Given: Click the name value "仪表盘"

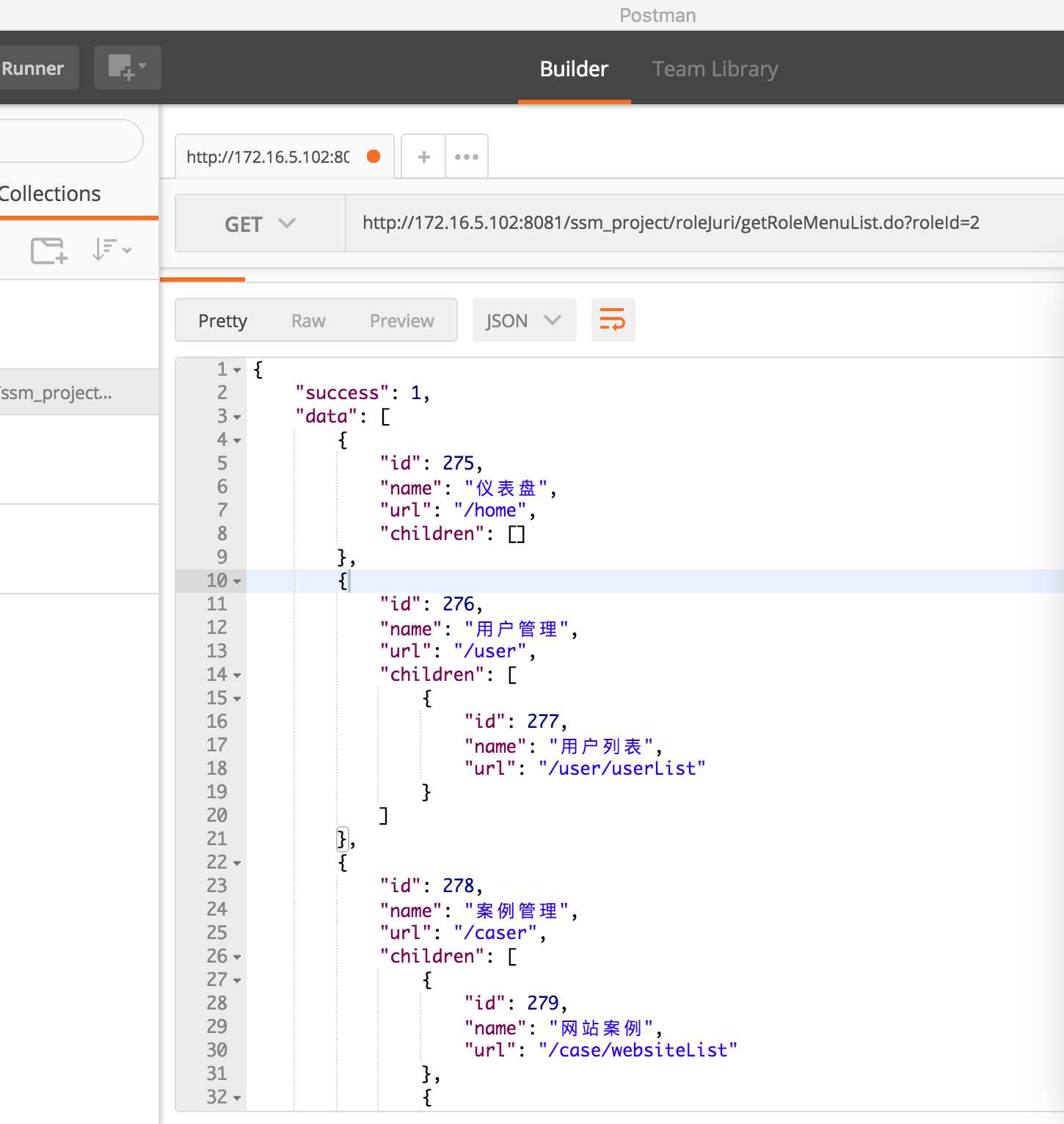Looking at the screenshot, I should [506, 488].
